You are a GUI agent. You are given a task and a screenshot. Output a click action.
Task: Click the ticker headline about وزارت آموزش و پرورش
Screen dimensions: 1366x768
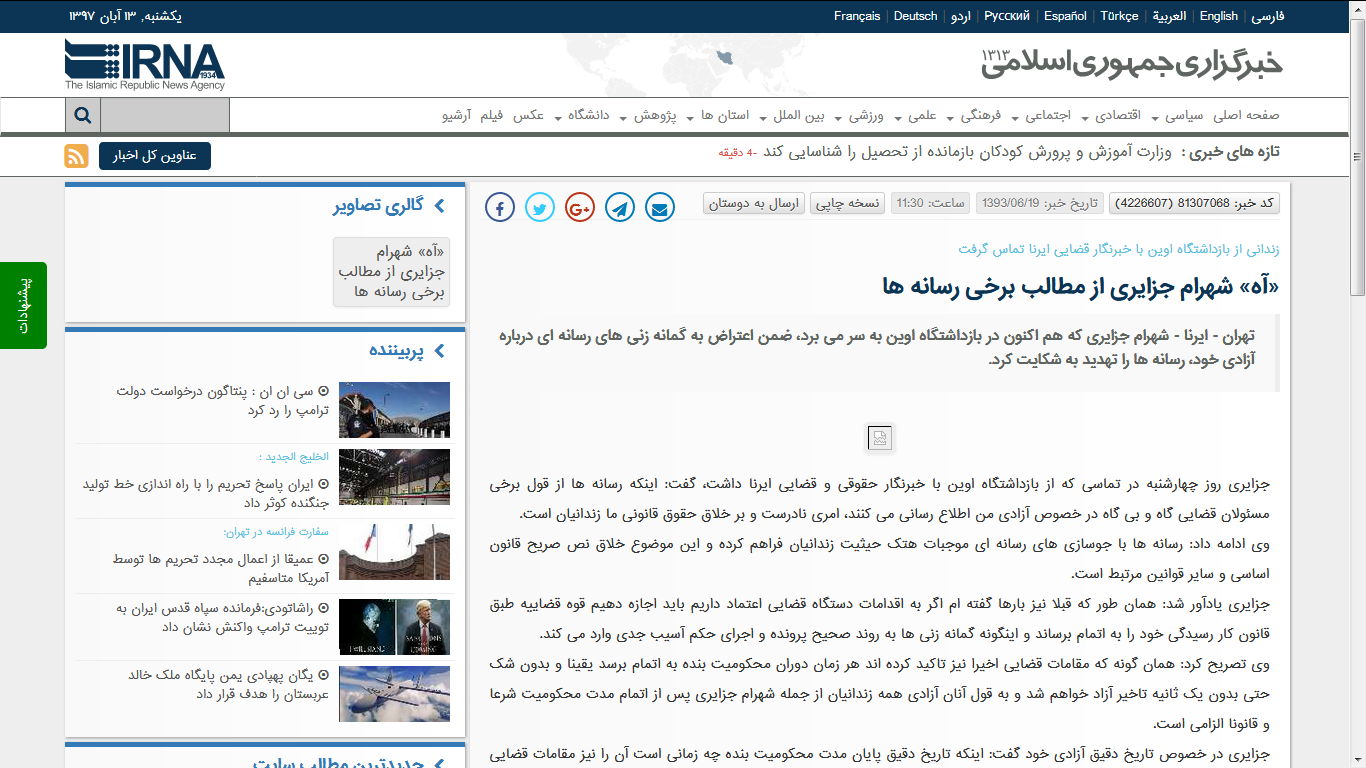pos(967,152)
